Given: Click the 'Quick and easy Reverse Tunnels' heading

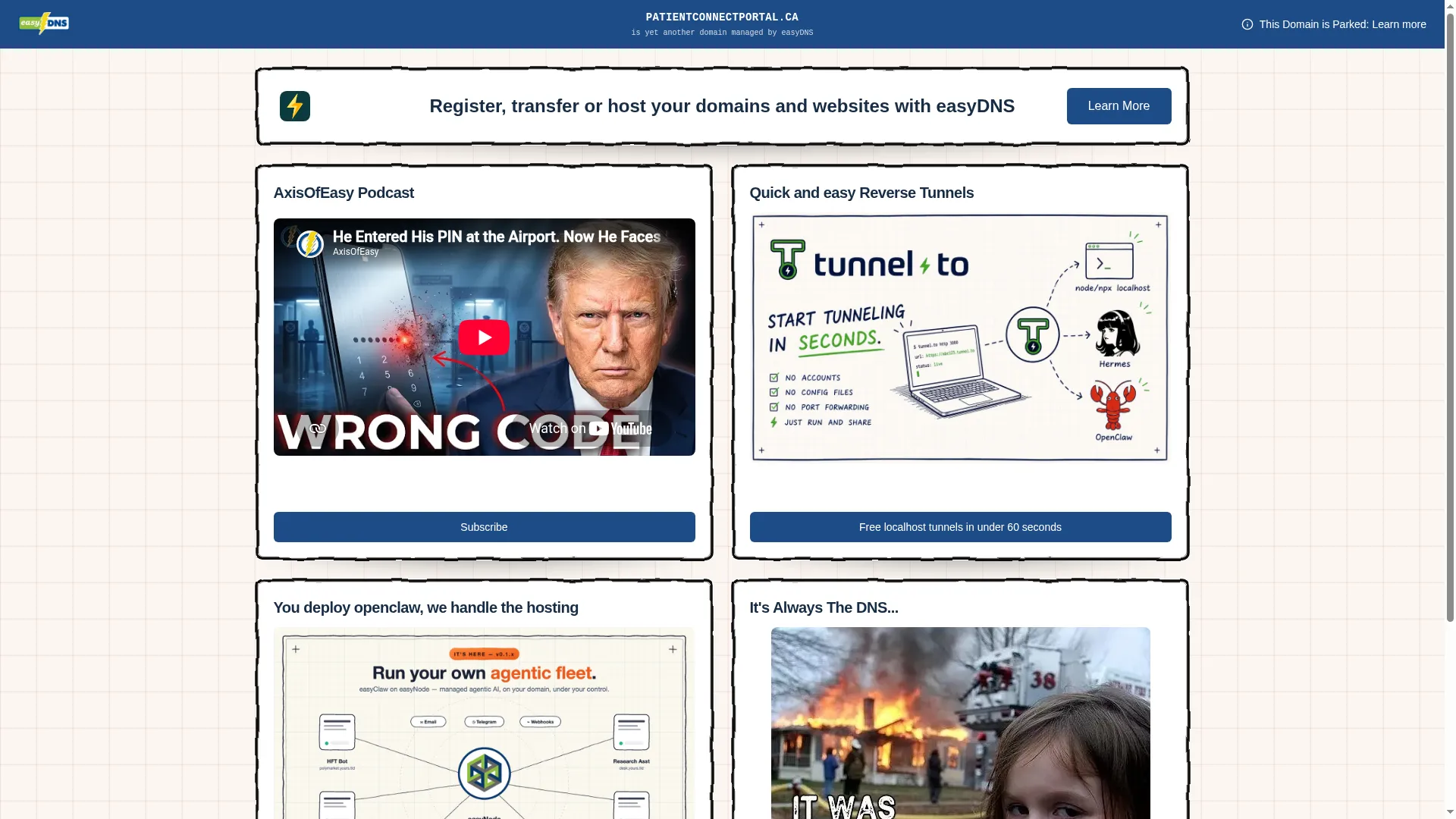Looking at the screenshot, I should tap(861, 193).
